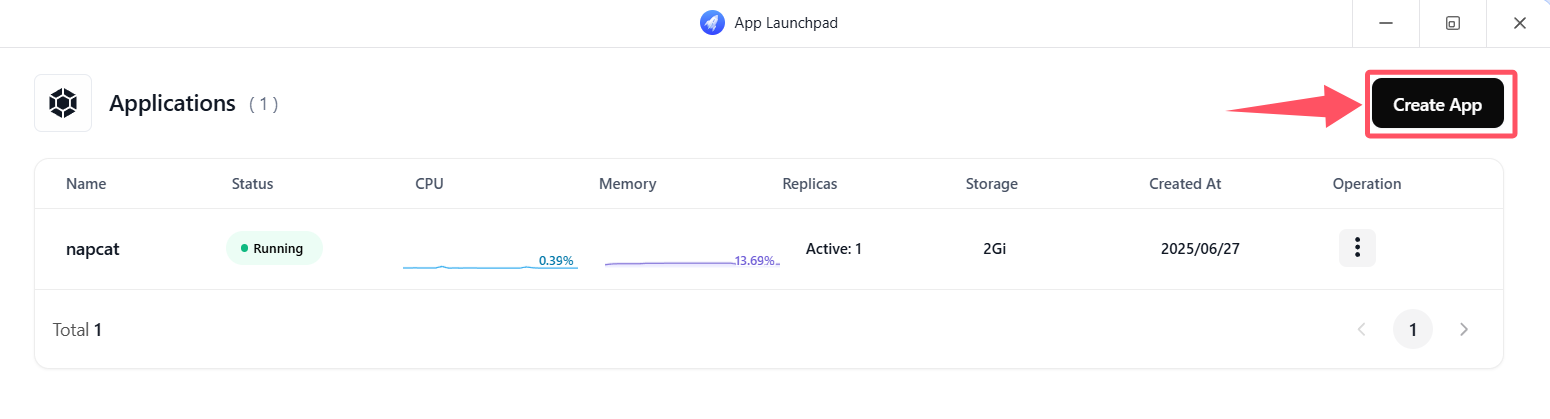Click the App Launchpad rocket icon
This screenshot has height=419, width=1550.
coord(712,23)
